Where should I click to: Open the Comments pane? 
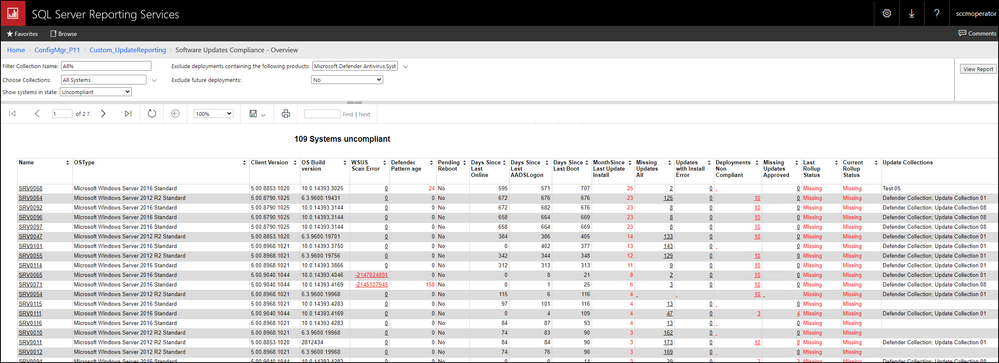point(977,34)
